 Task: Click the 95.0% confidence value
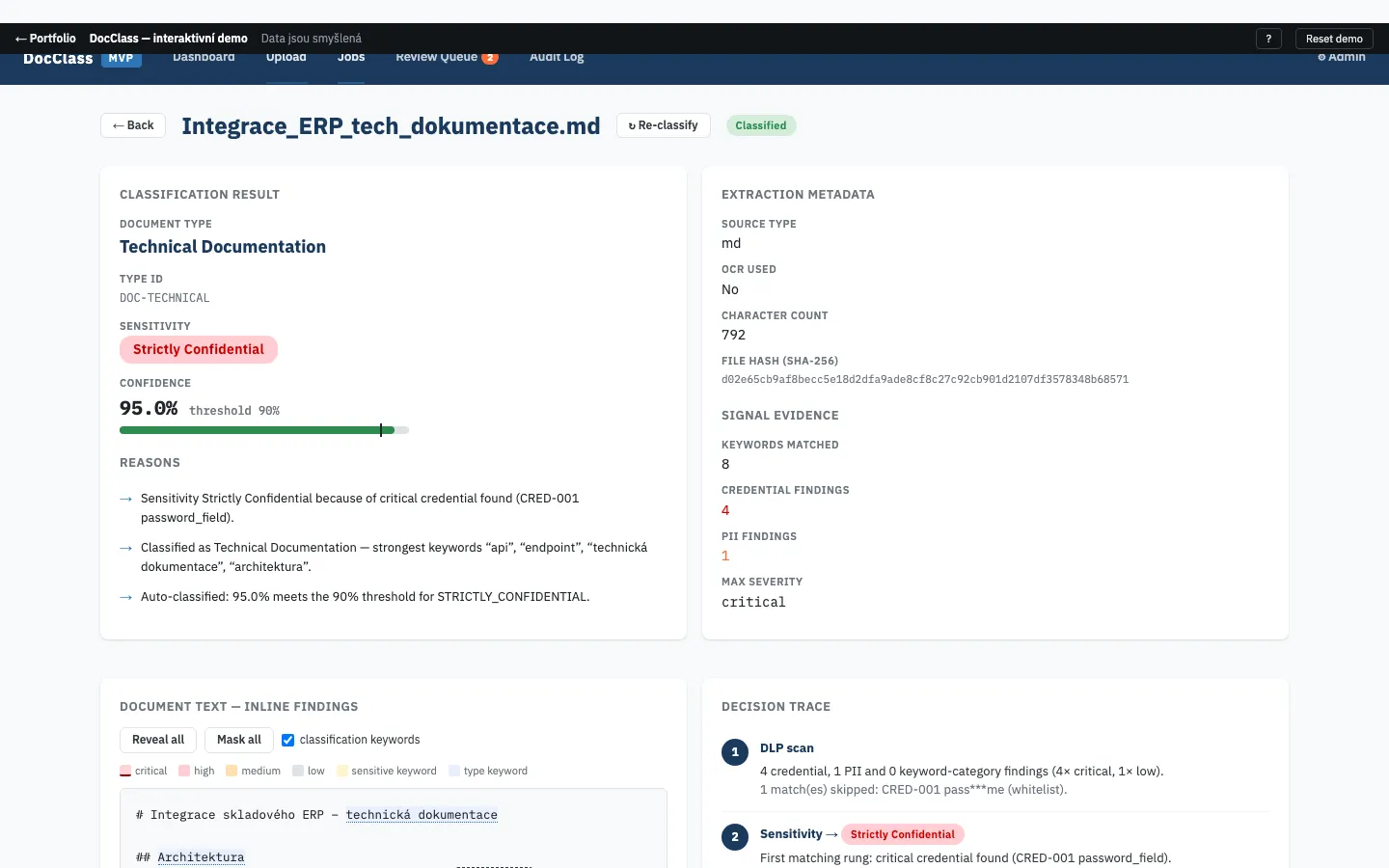click(149, 408)
